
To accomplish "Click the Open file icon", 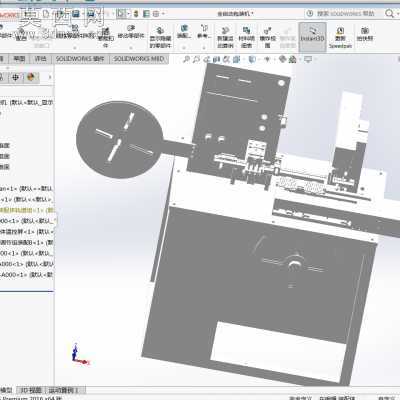I will click(60, 14).
